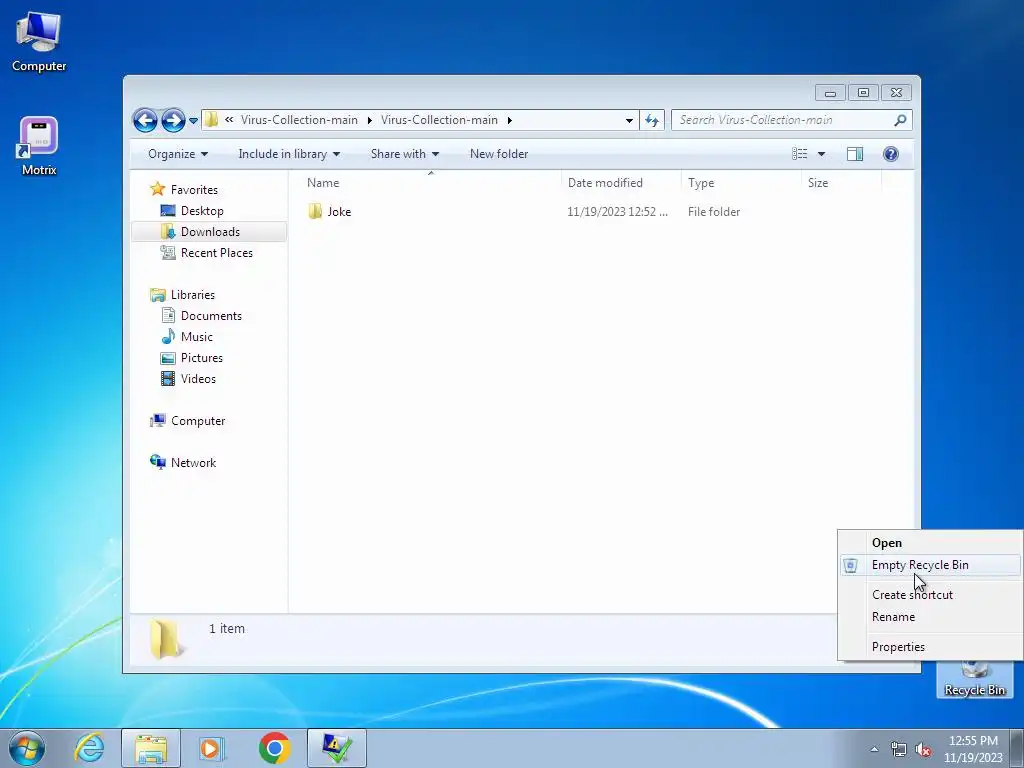Viewport: 1024px width, 768px height.
Task: Launch Windows Media Player from taskbar
Action: click(212, 748)
